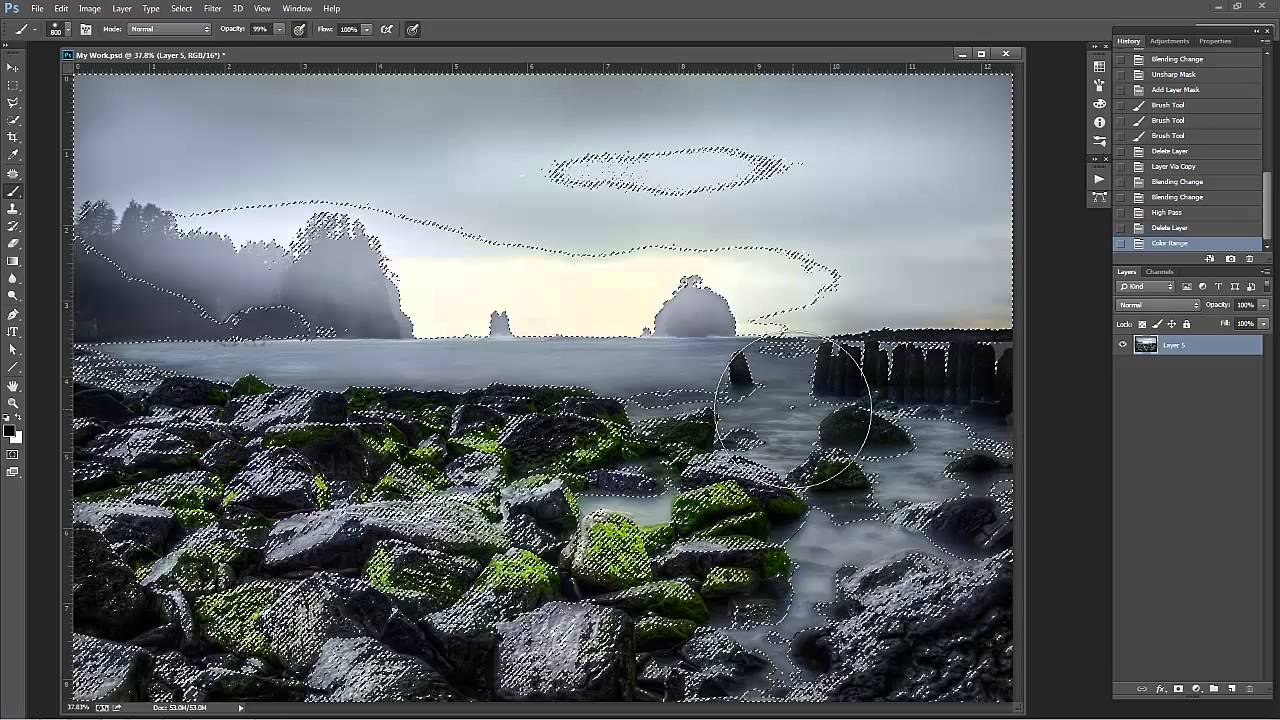Create new fill or adjustment layer
1280x720 pixels.
pos(1196,689)
